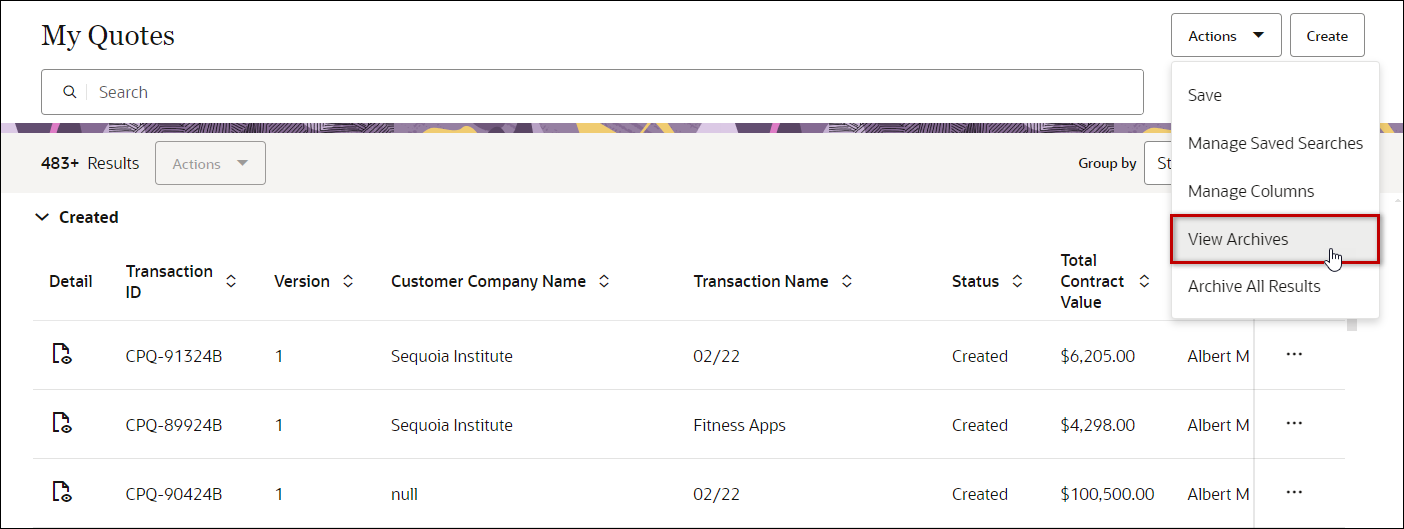Open detail icon for CPQ-89924B
The height and width of the screenshot is (529, 1404).
(61, 423)
